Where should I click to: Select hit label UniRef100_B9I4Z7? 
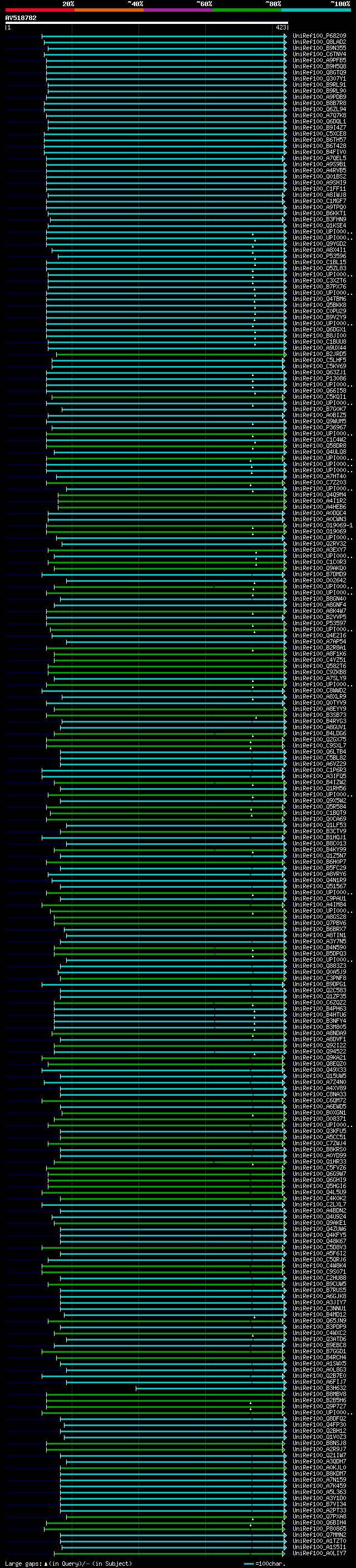pyautogui.click(x=319, y=127)
